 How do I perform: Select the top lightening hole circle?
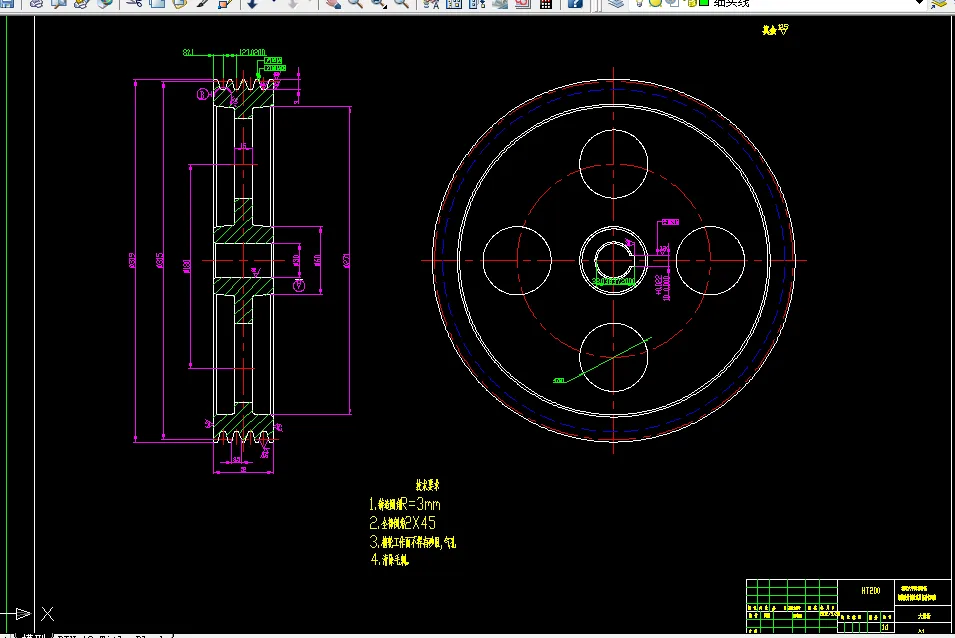(x=613, y=164)
